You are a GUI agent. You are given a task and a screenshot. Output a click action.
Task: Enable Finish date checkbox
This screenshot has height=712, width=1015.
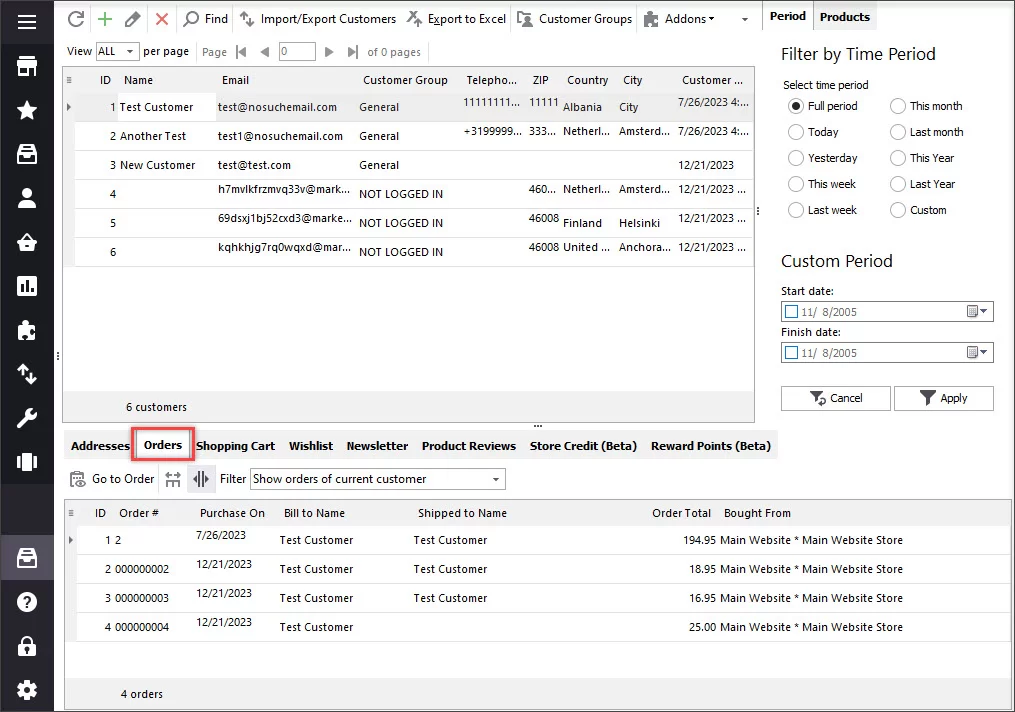791,353
